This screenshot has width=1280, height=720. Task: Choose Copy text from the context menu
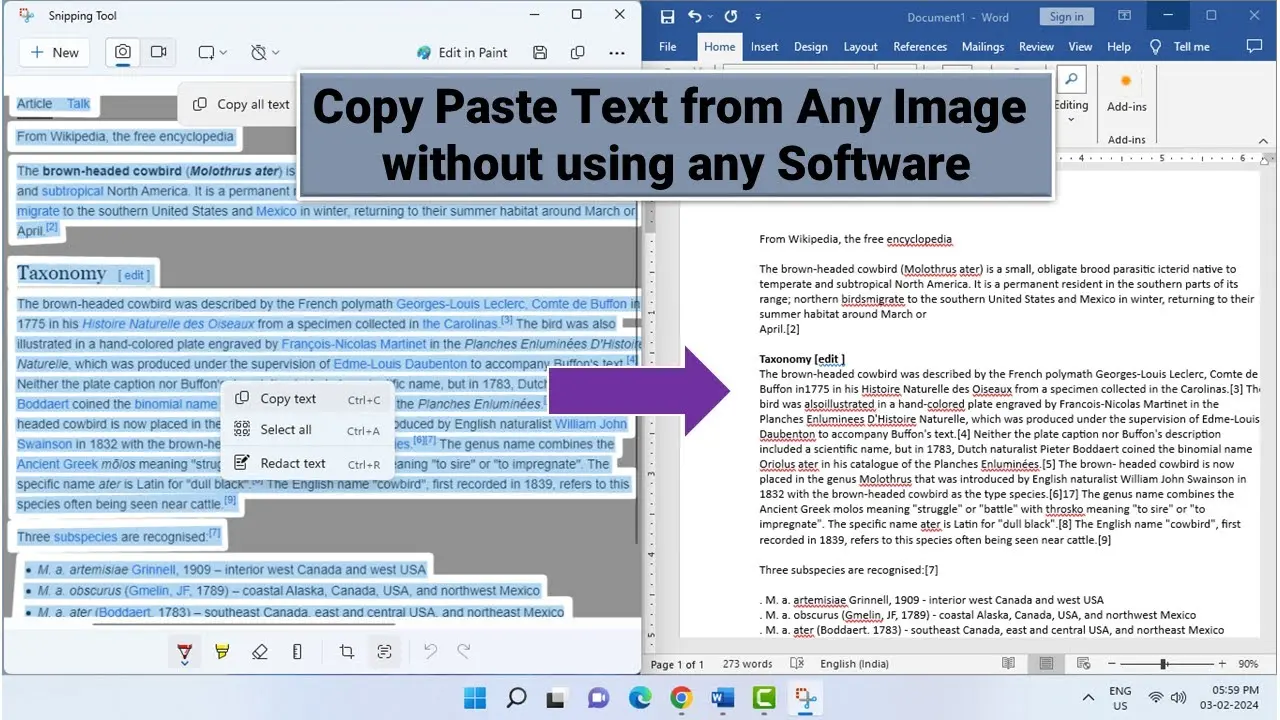click(x=307, y=399)
